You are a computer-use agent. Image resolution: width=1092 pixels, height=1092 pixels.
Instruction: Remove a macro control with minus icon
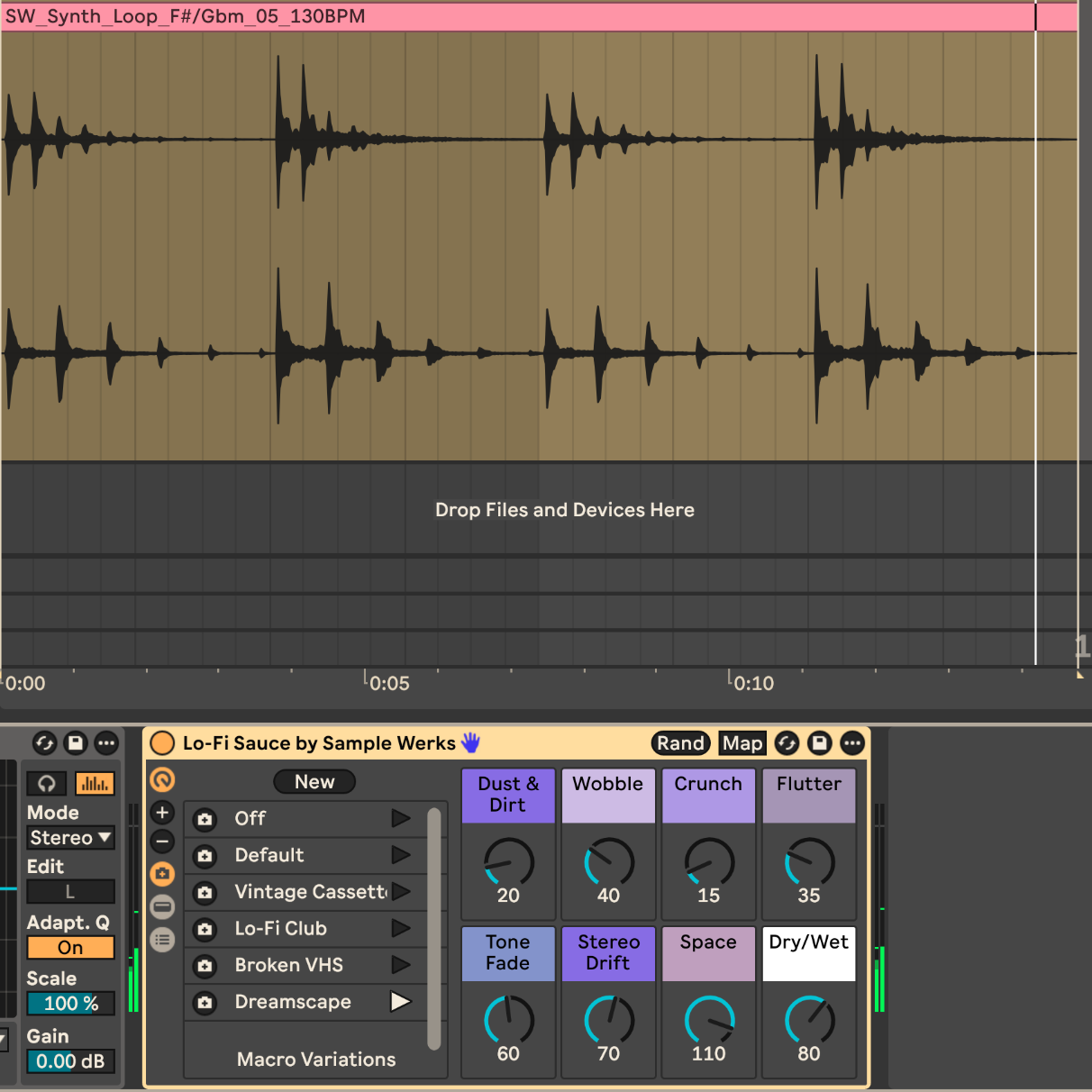[x=162, y=842]
